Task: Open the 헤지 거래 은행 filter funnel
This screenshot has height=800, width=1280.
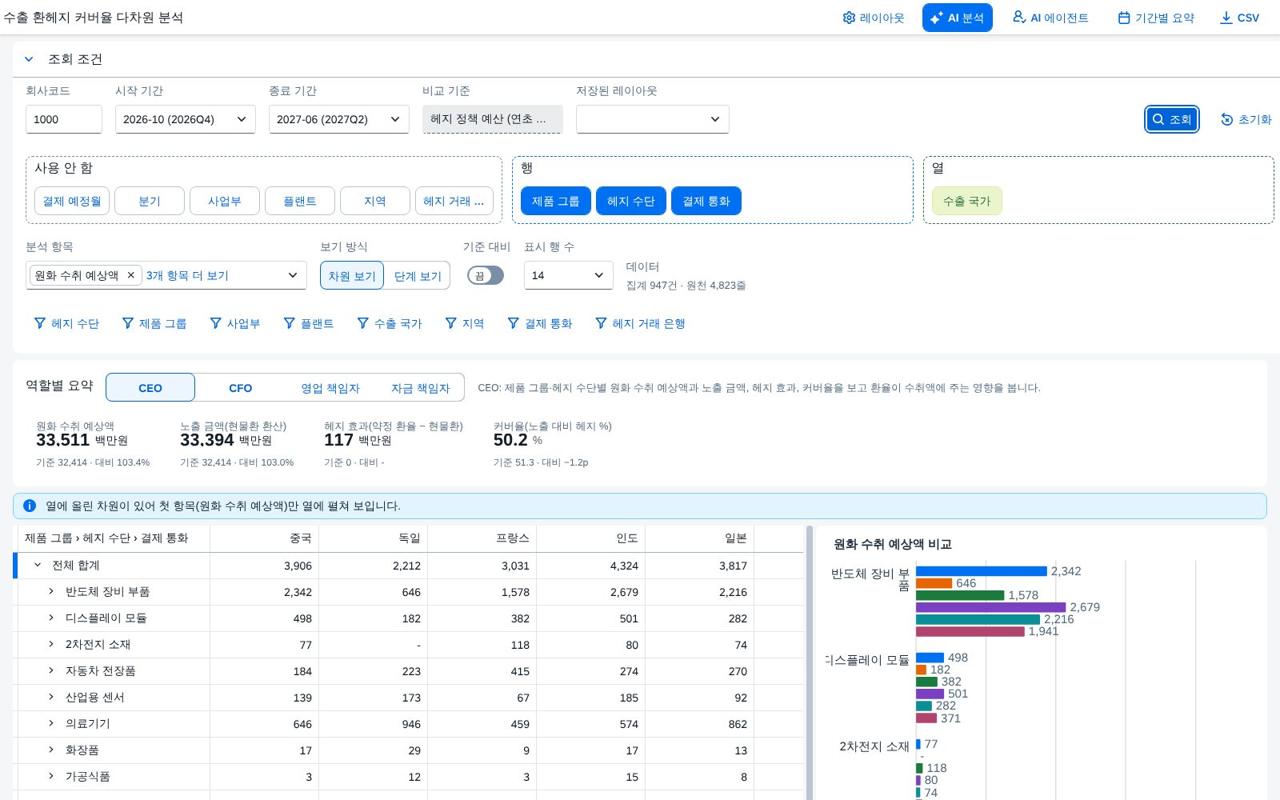Action: 639,323
